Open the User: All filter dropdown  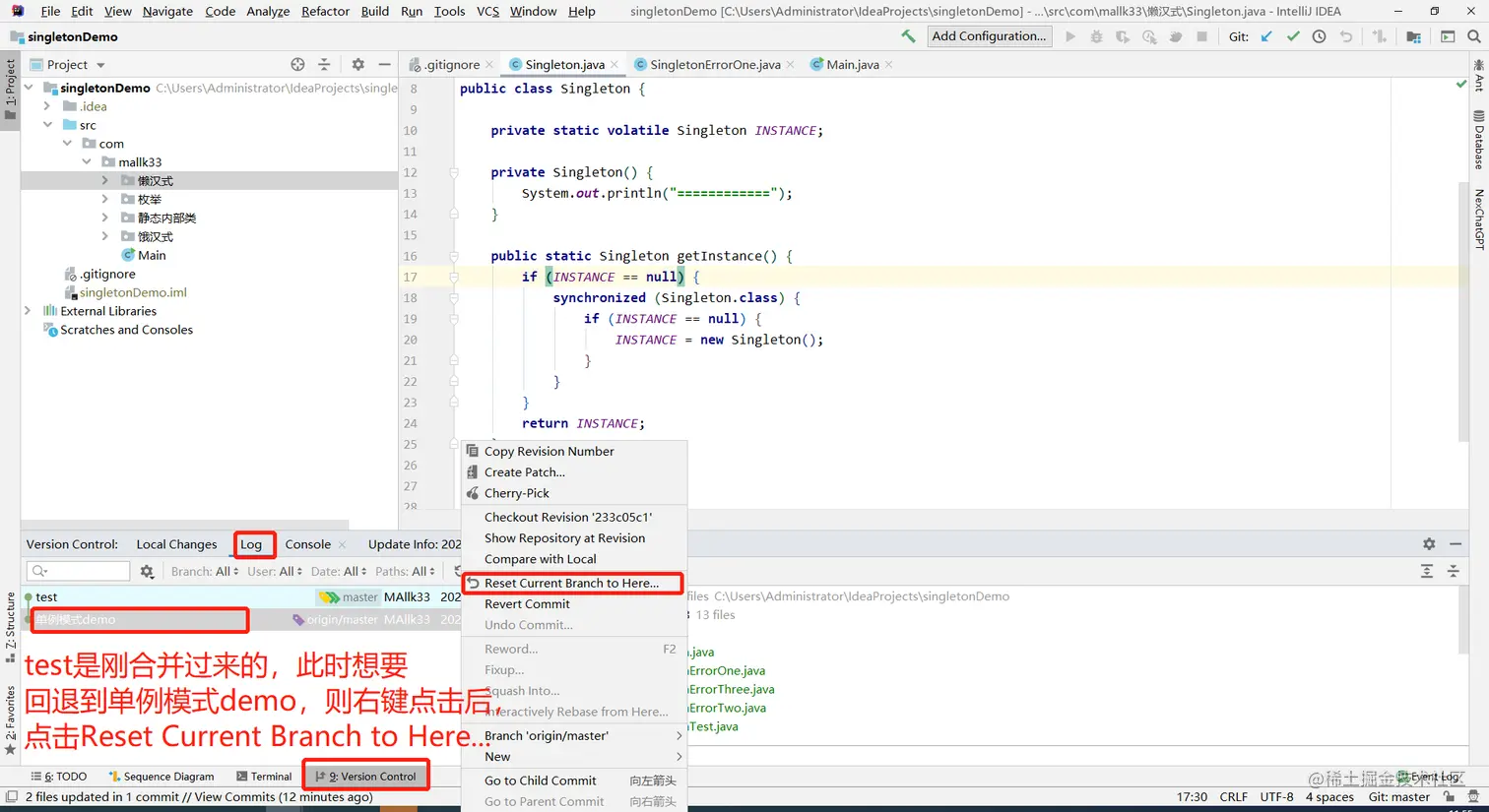(x=276, y=570)
